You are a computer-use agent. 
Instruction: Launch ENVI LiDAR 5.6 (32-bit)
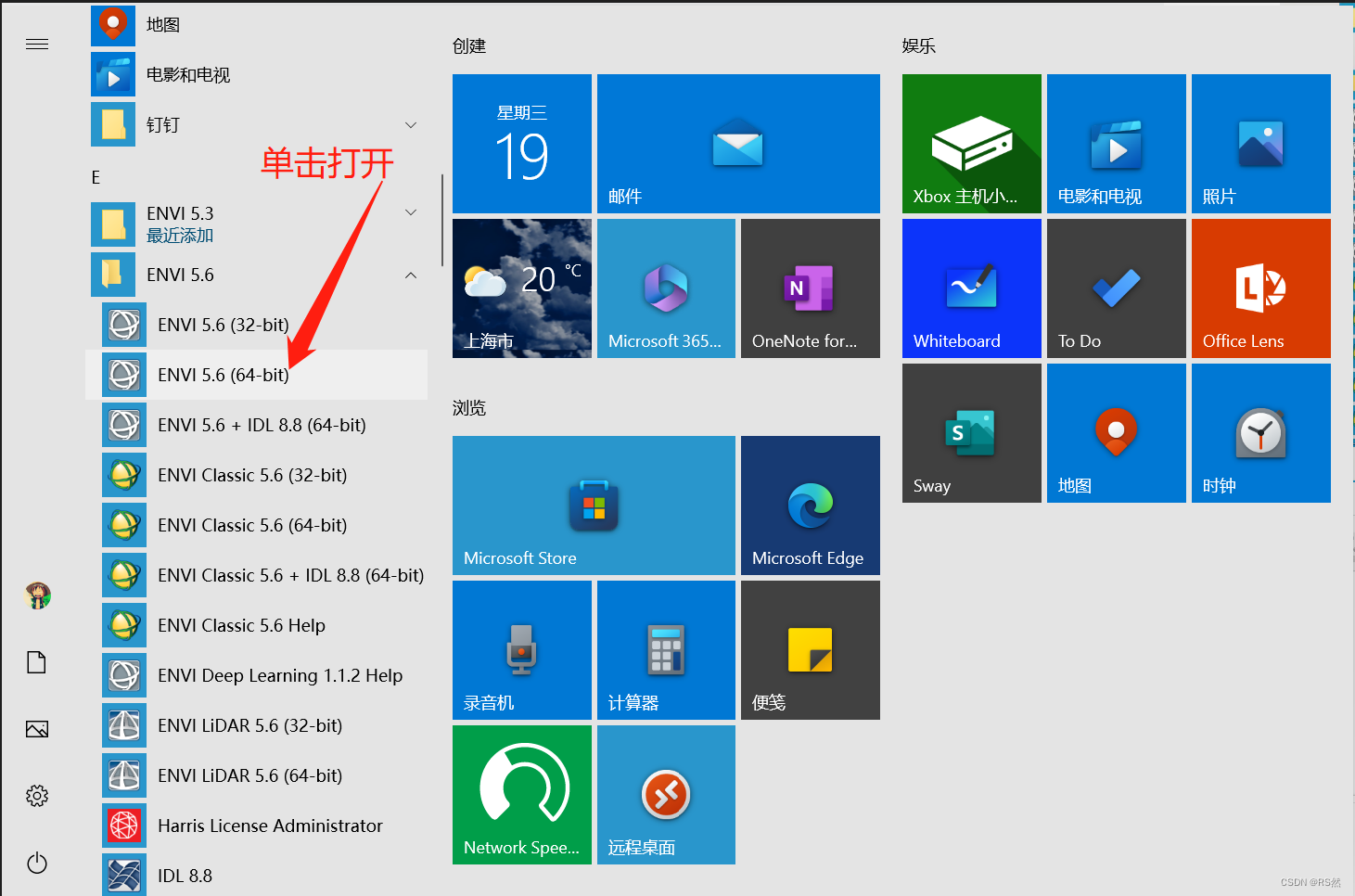pos(256,725)
